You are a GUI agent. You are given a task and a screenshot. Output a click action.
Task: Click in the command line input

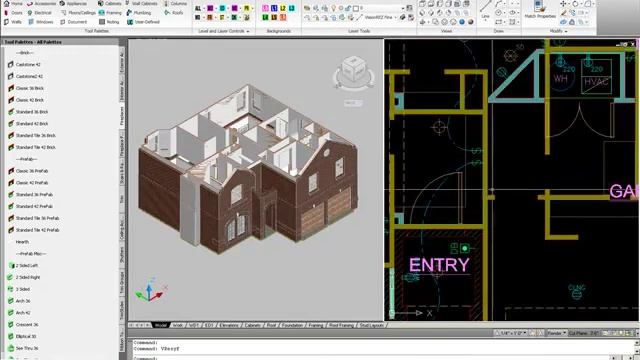[x=371, y=358]
